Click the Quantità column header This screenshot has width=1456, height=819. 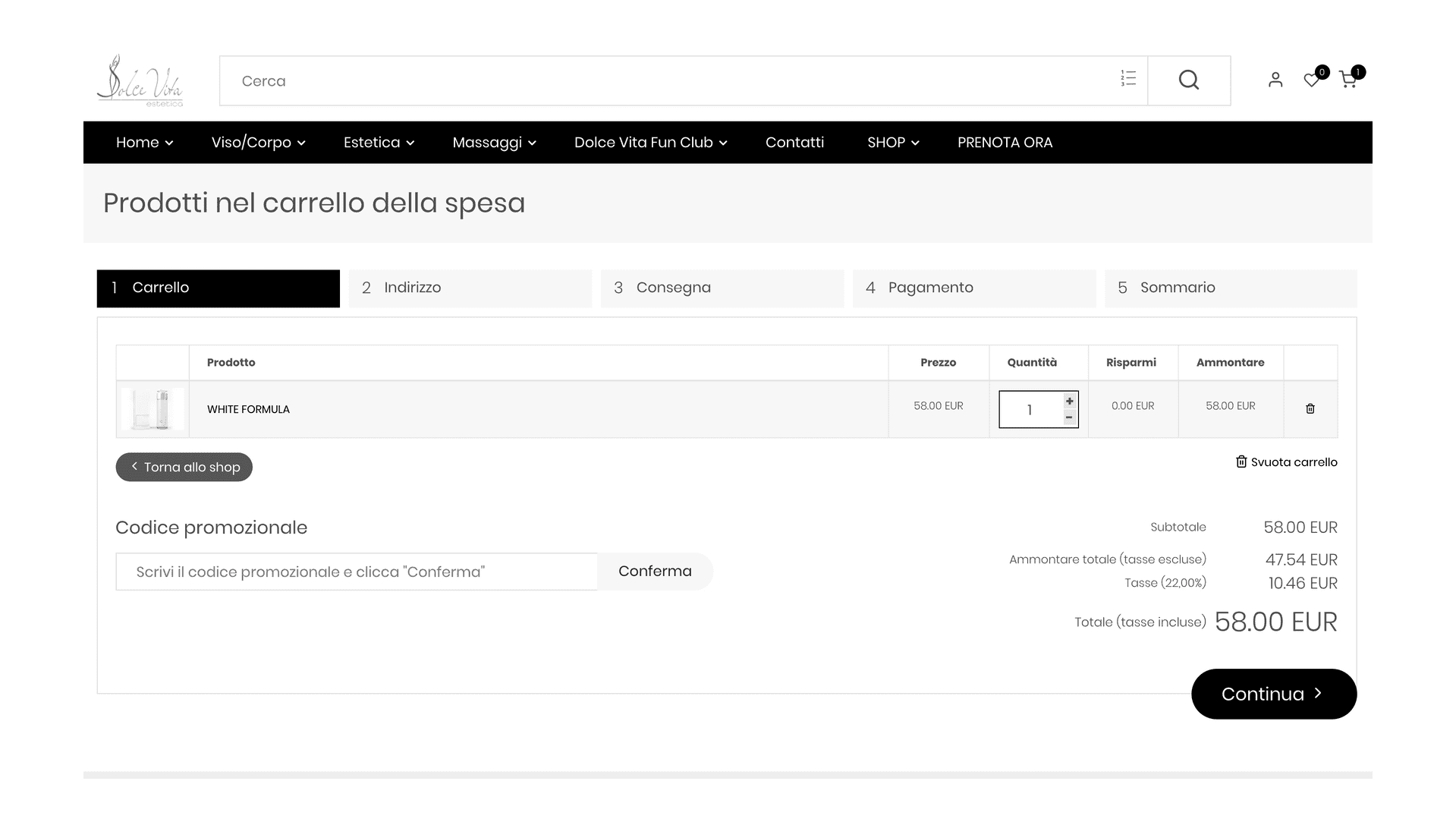click(x=1032, y=362)
